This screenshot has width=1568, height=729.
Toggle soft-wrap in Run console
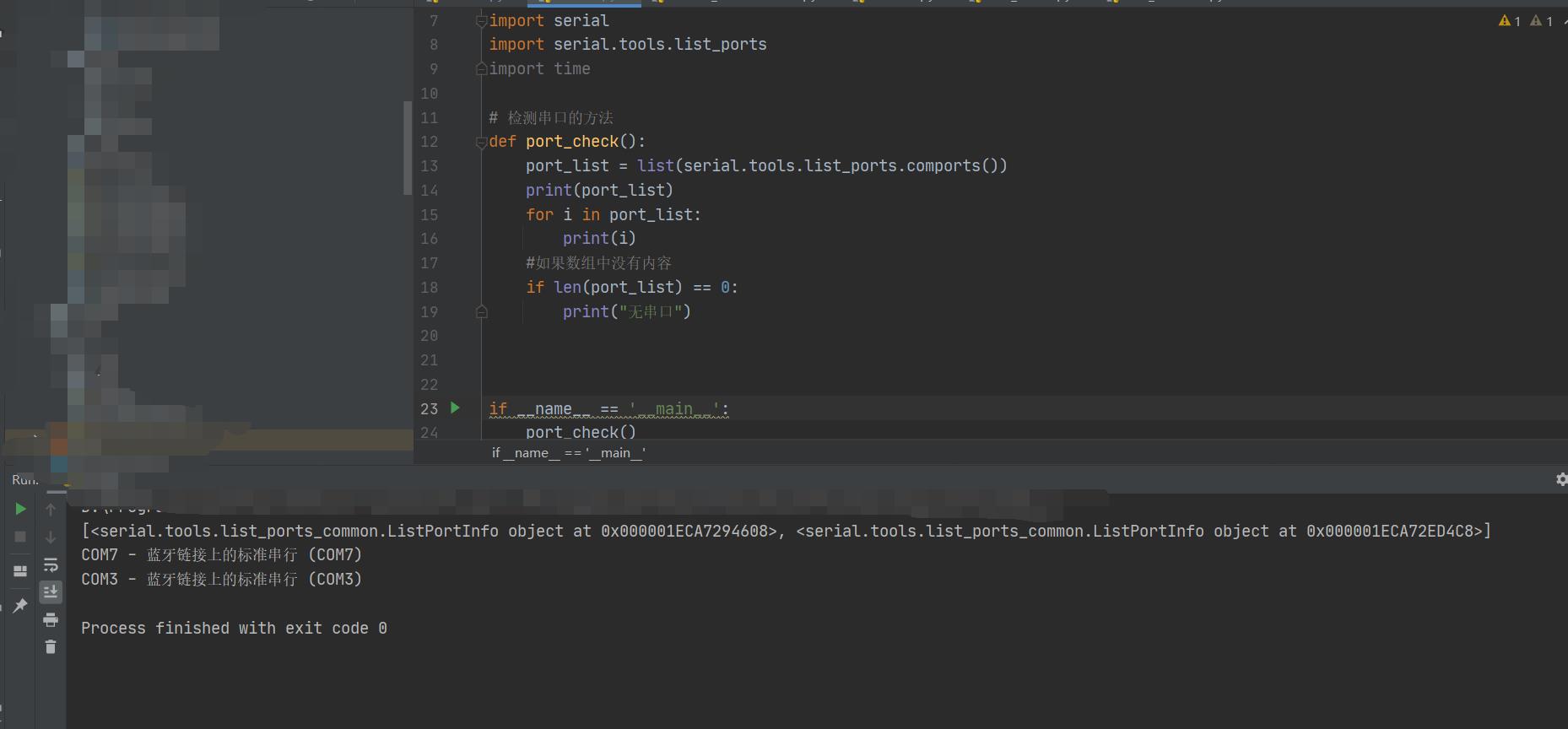click(x=51, y=564)
